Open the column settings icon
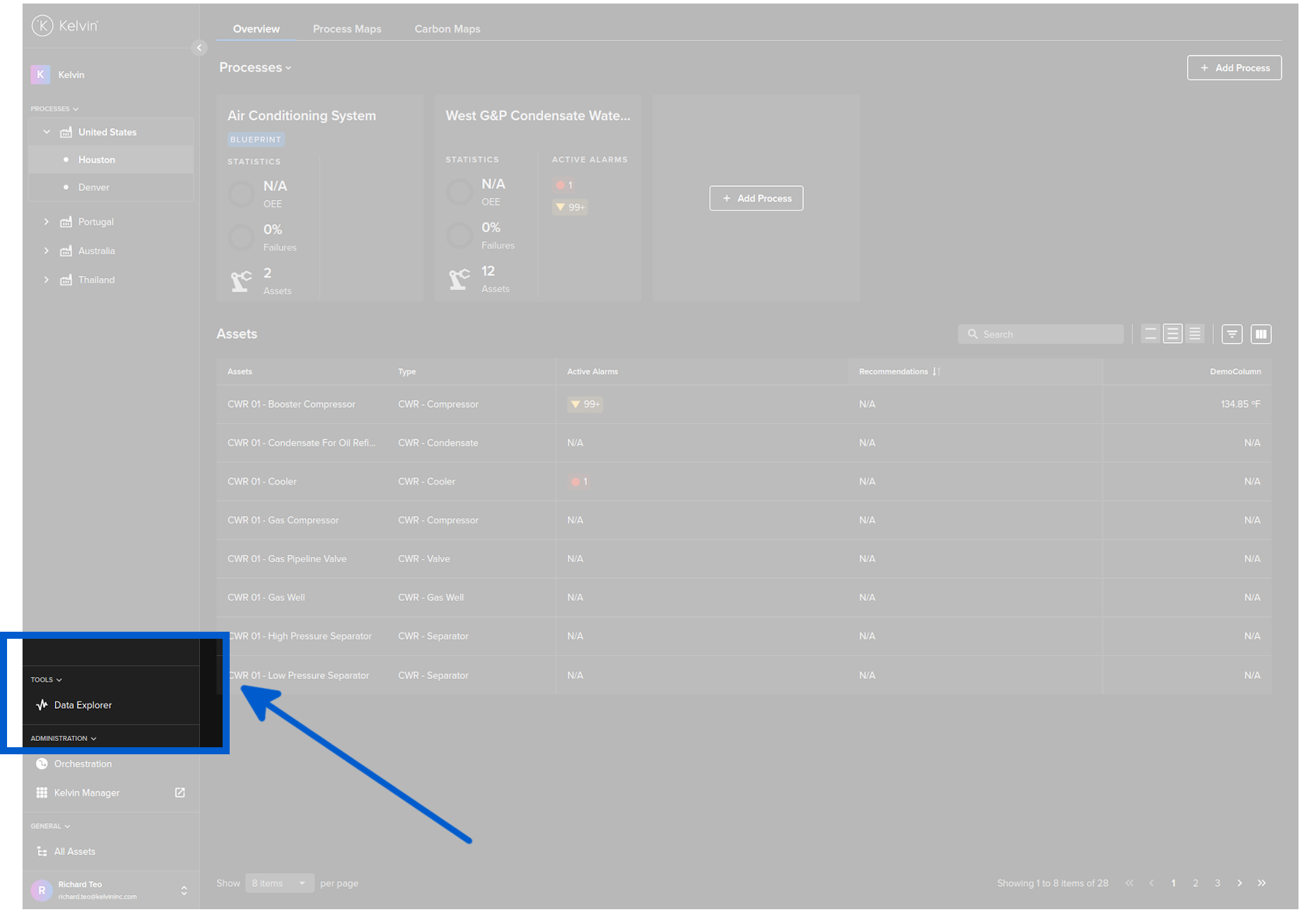Viewport: 1302px width, 924px height. tap(1260, 335)
